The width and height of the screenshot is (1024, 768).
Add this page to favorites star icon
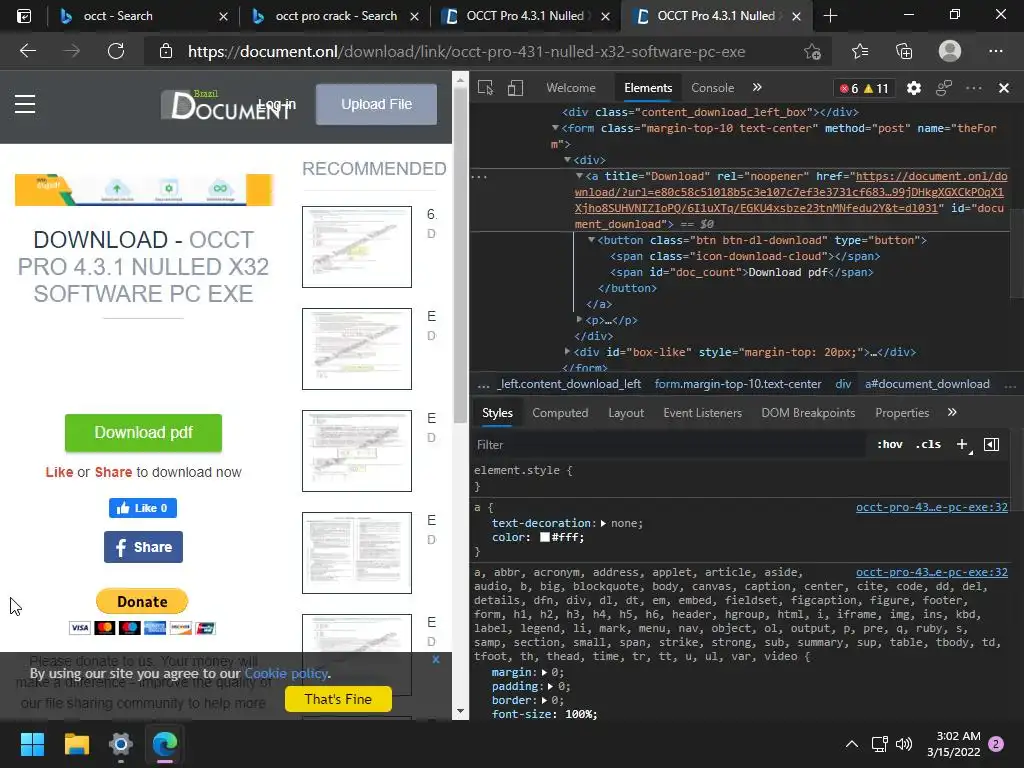[x=812, y=51]
